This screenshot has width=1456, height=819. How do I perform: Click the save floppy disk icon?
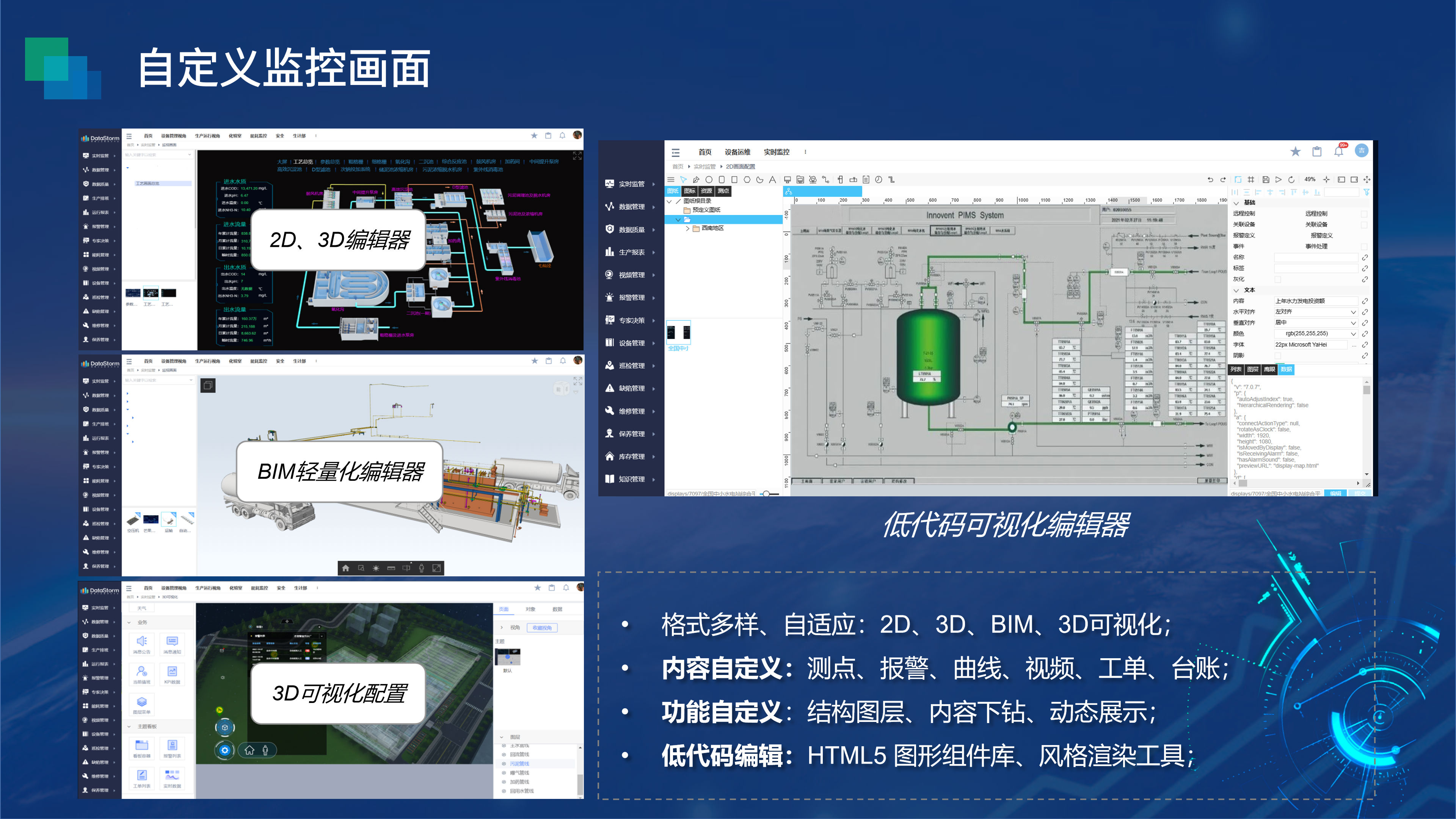1266,180
